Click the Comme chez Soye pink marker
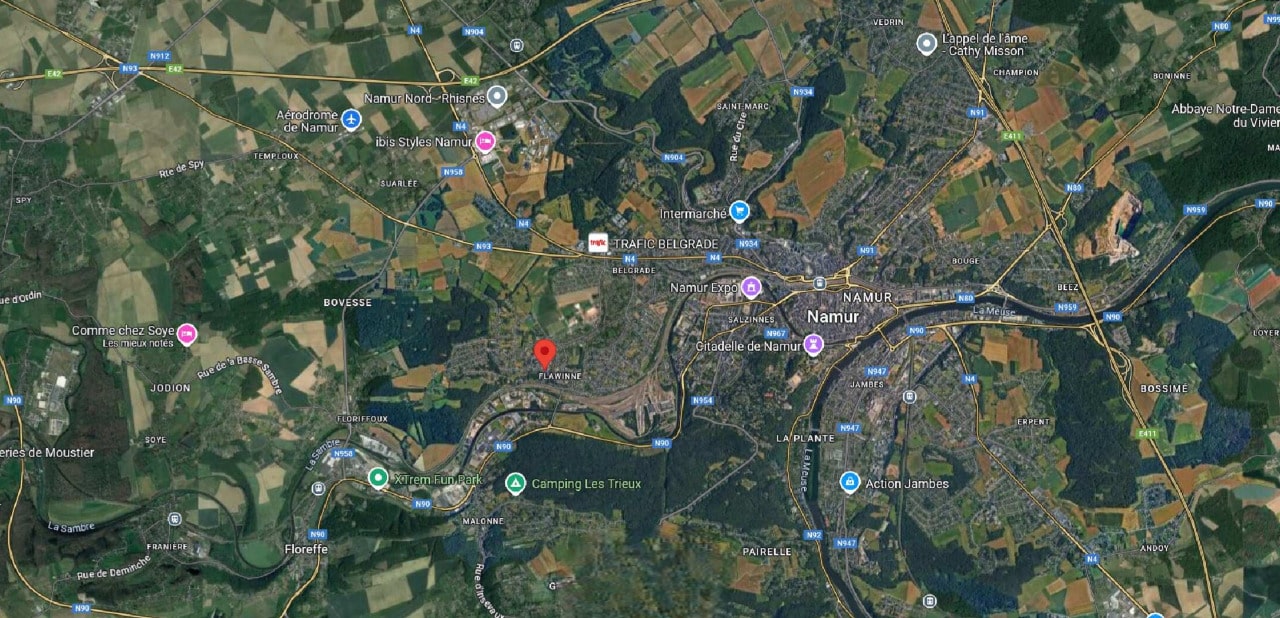Screen dimensions: 1280x618 pyautogui.click(x=187, y=334)
